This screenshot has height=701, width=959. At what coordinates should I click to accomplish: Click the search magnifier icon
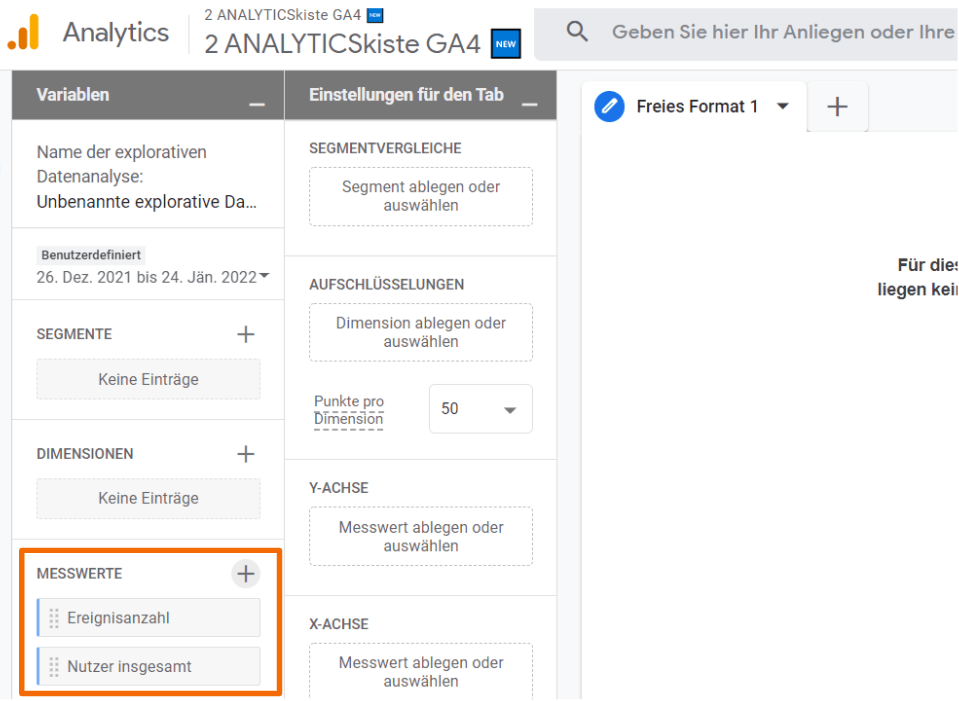tap(577, 32)
